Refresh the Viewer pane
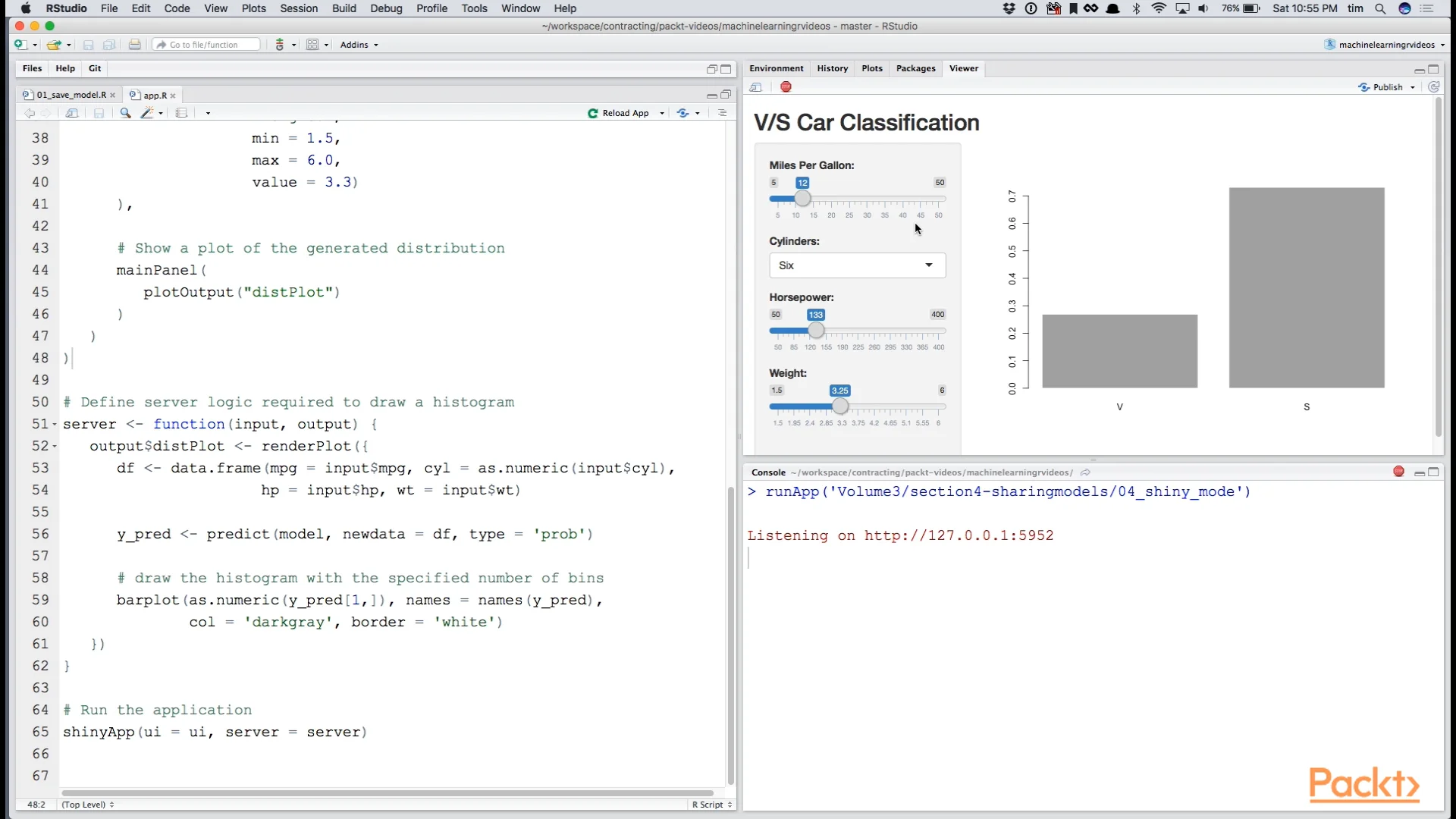 [x=1434, y=87]
